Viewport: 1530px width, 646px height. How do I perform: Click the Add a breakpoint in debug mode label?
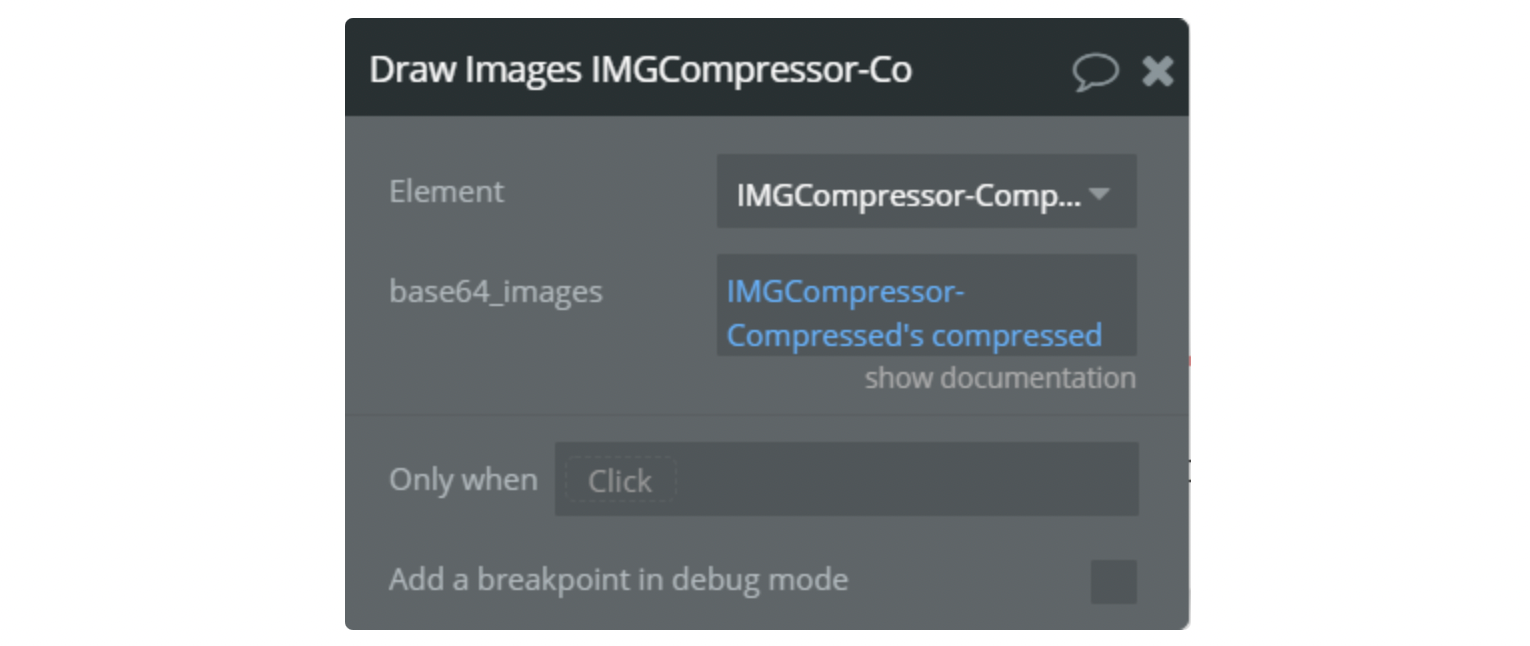(618, 579)
